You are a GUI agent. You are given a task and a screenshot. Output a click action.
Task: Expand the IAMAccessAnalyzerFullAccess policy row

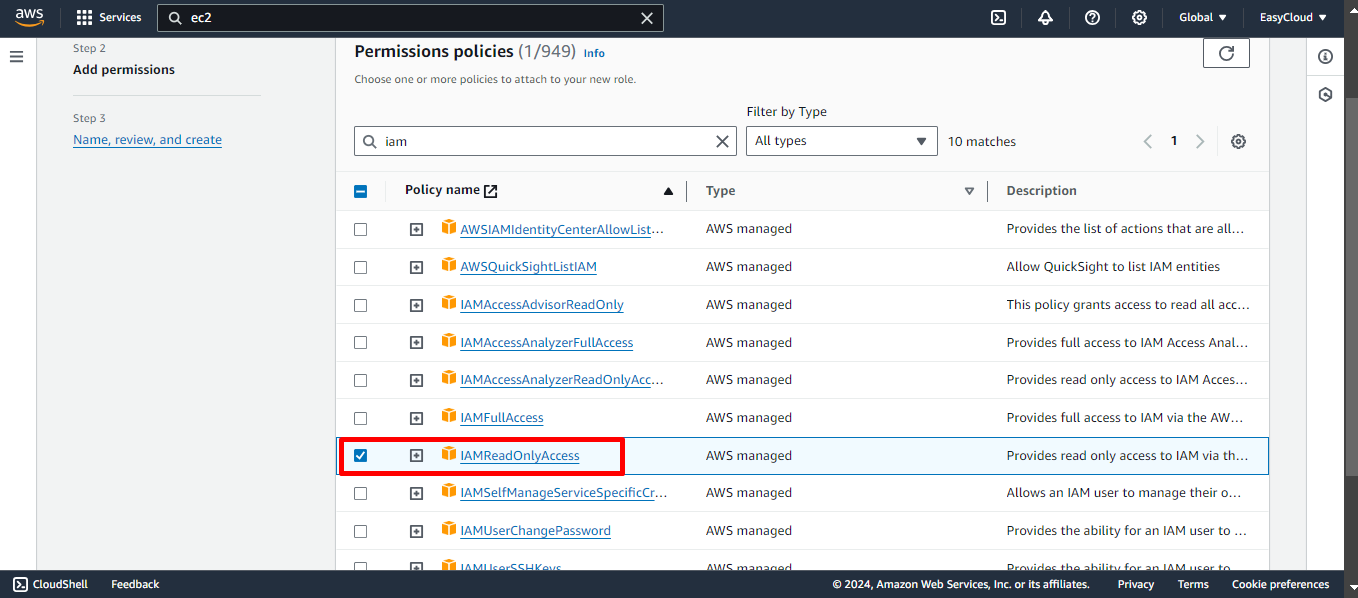click(417, 343)
